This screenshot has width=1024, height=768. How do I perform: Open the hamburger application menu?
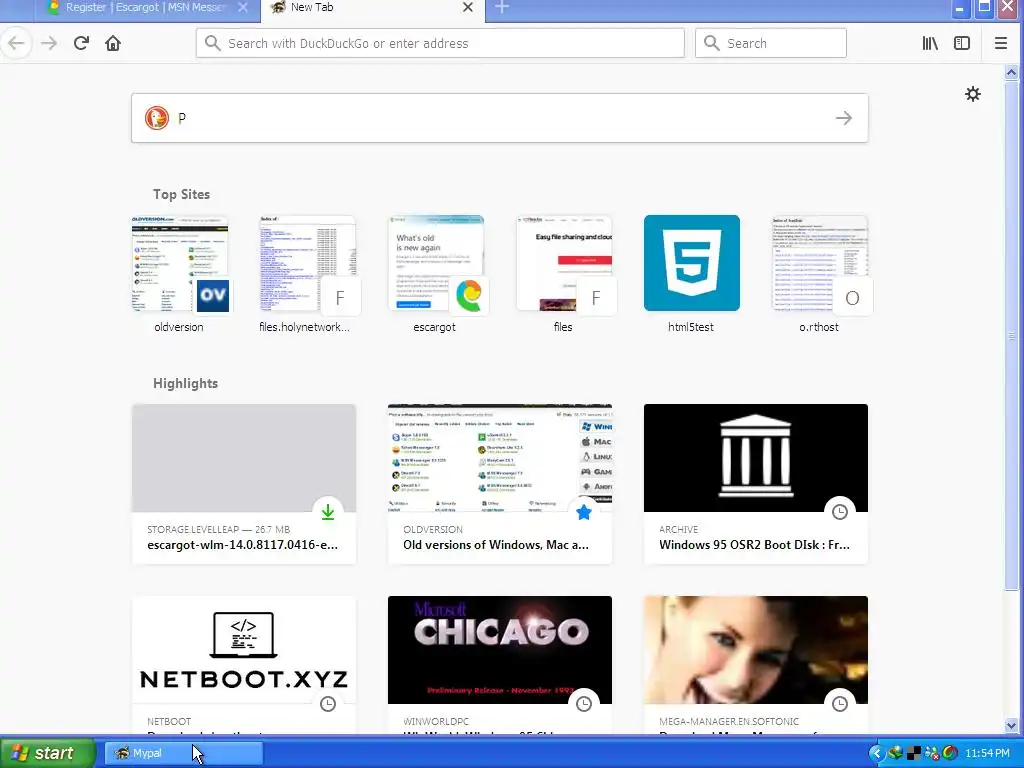[1000, 43]
